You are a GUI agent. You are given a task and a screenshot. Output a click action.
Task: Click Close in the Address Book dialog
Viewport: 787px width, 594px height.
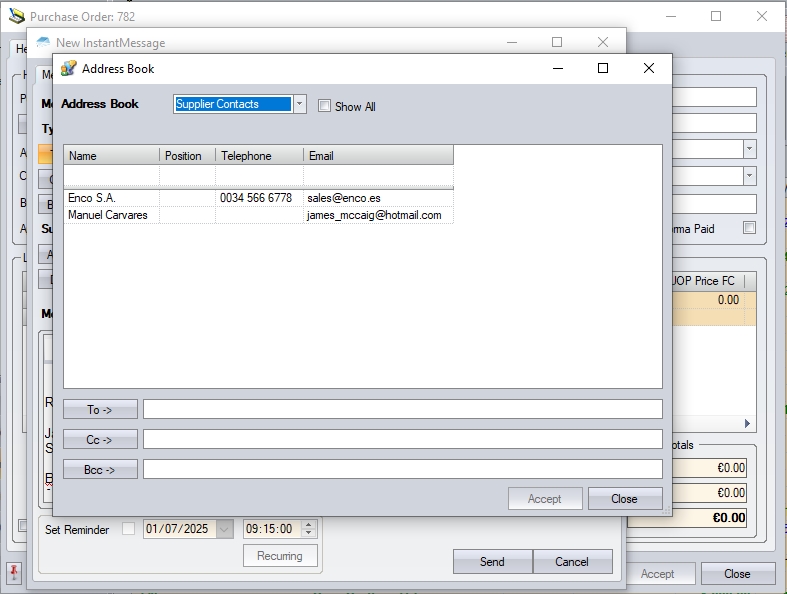[x=625, y=499]
